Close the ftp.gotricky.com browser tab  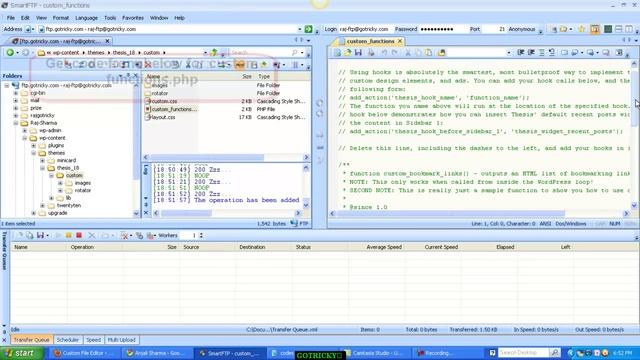(107, 41)
